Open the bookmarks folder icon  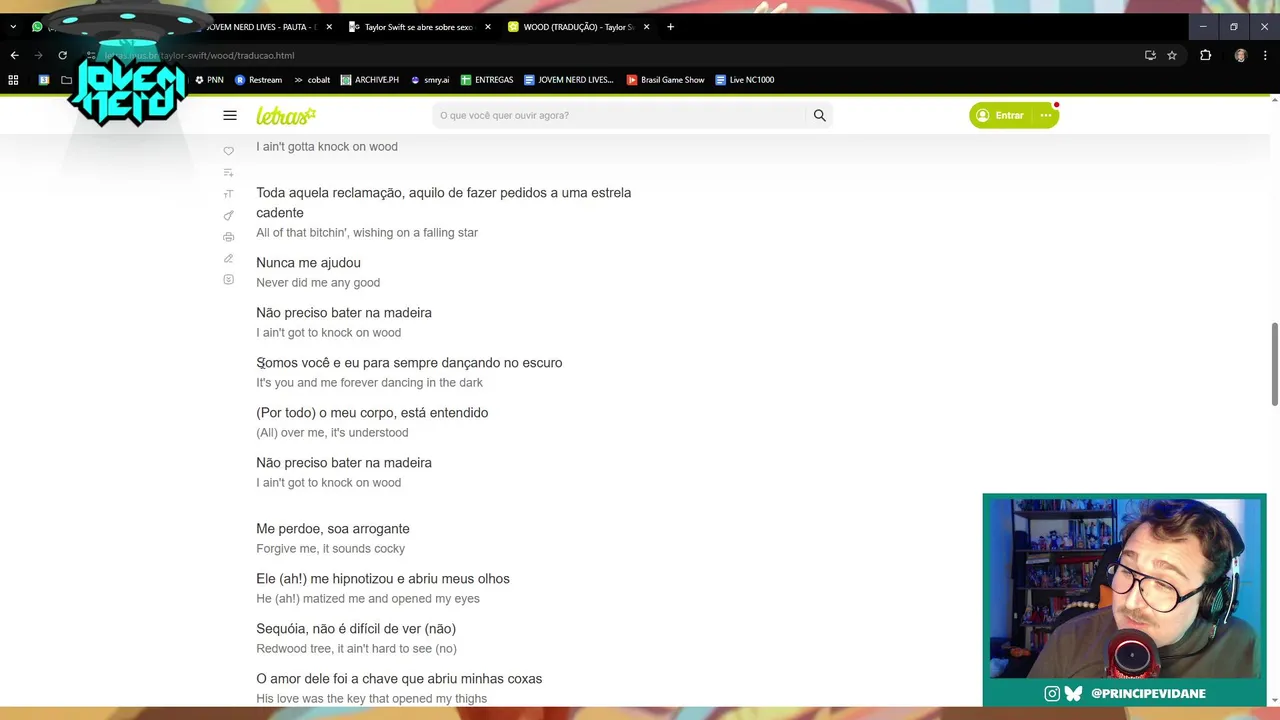(66, 80)
